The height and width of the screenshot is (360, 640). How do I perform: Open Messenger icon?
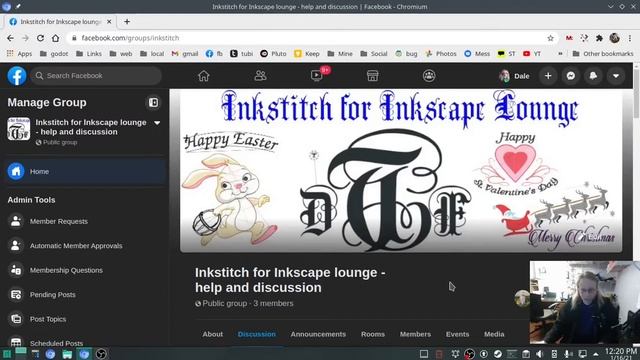[x=571, y=76]
